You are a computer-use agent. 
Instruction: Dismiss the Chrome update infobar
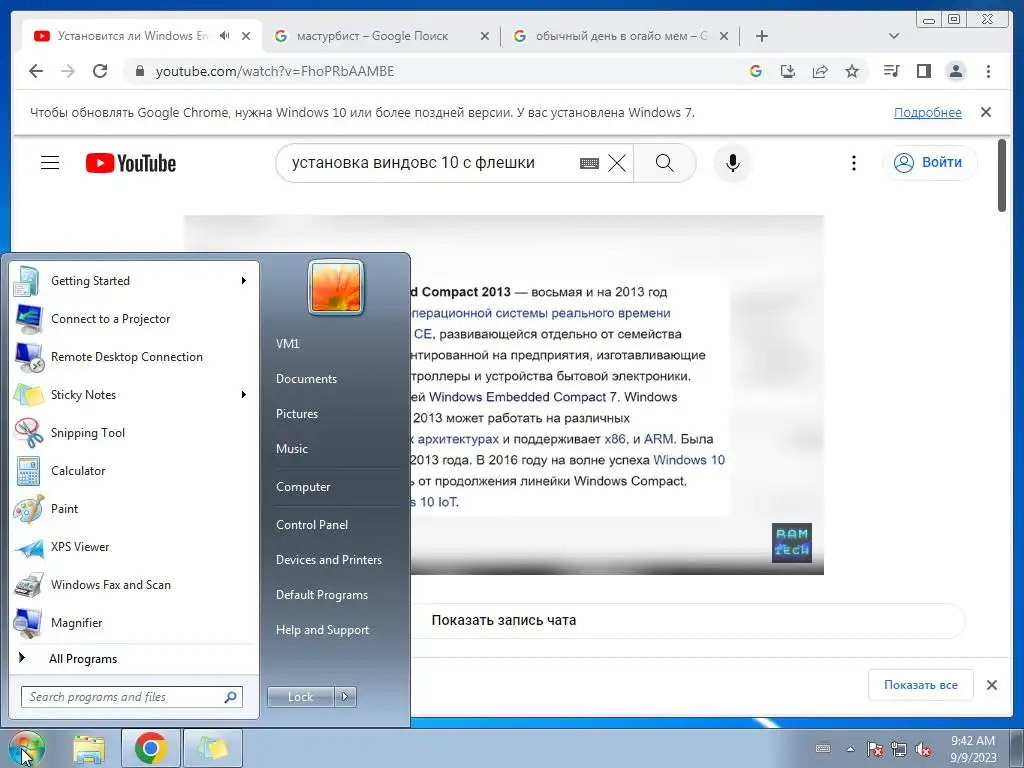click(x=986, y=112)
